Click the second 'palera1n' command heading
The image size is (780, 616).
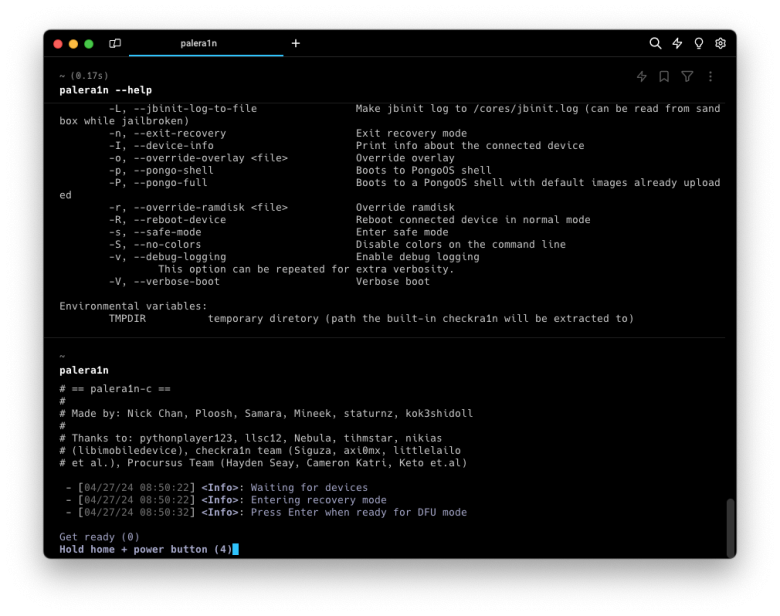(x=84, y=370)
